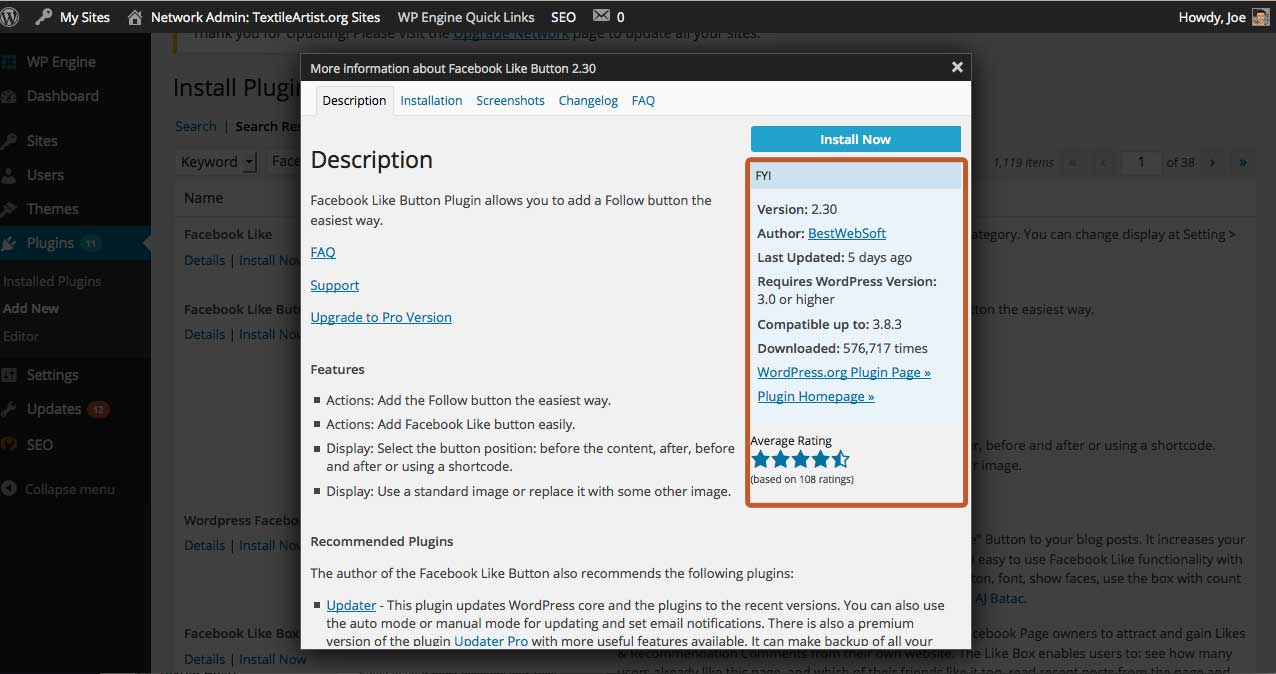The width and height of the screenshot is (1276, 674).
Task: Open the Keyword search type dropdown
Action: point(217,162)
